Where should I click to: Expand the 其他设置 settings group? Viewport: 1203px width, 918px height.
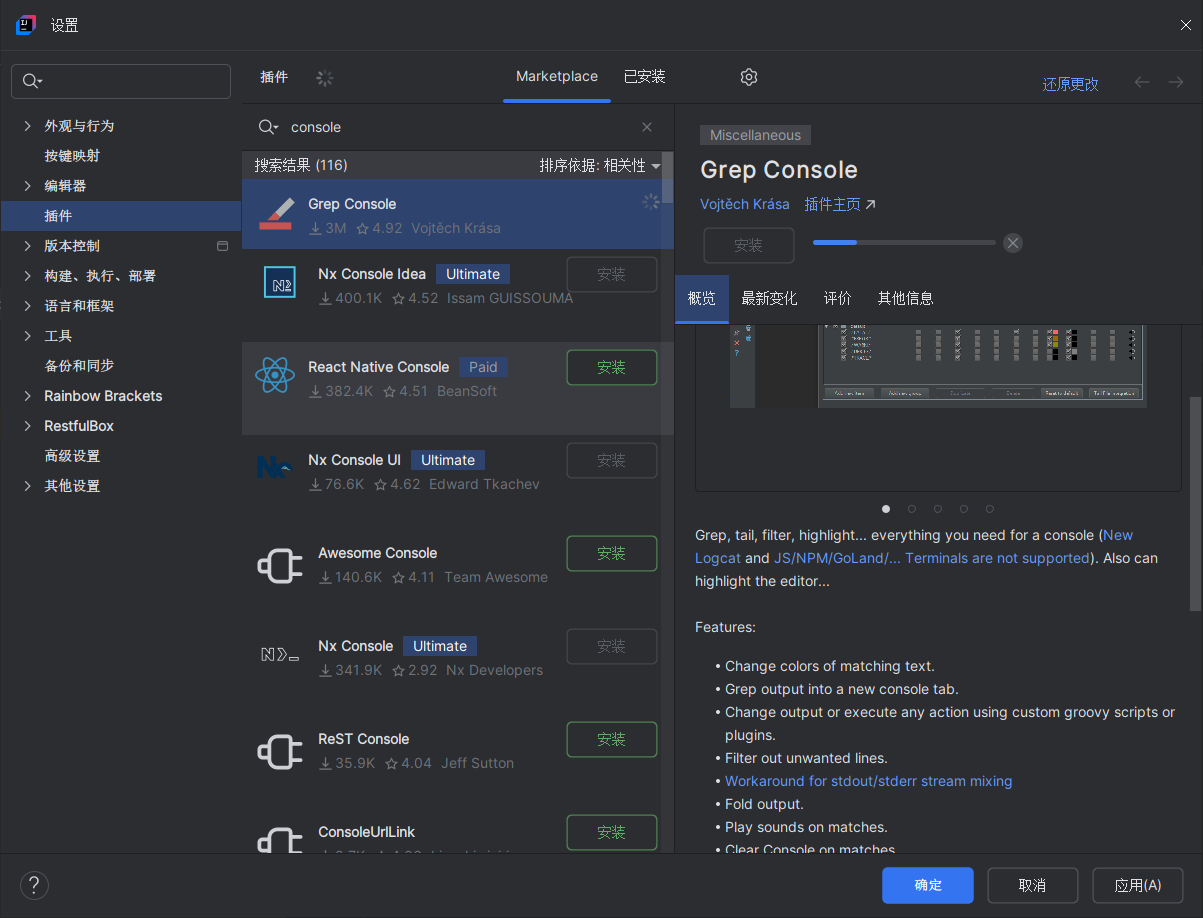click(27, 486)
